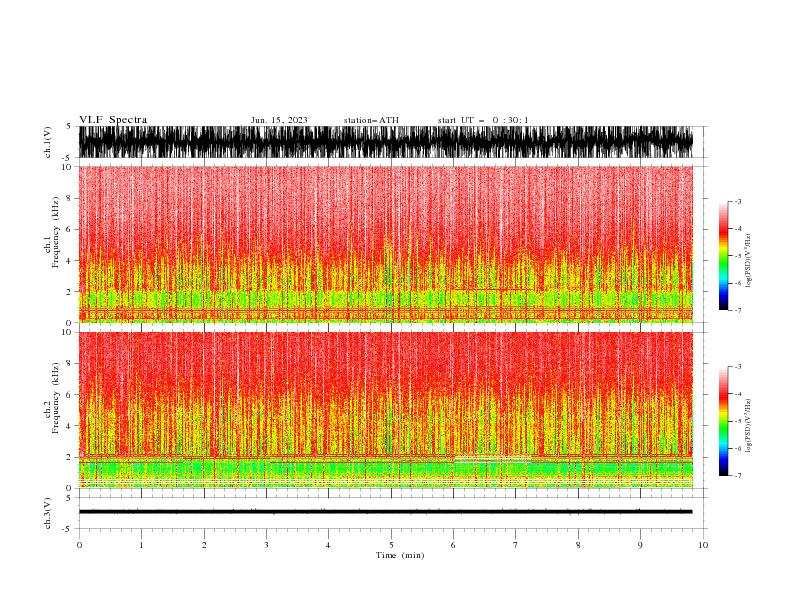Click the time axis tick label 7
Image resolution: width=792 pixels, height=612 pixels.
516,545
